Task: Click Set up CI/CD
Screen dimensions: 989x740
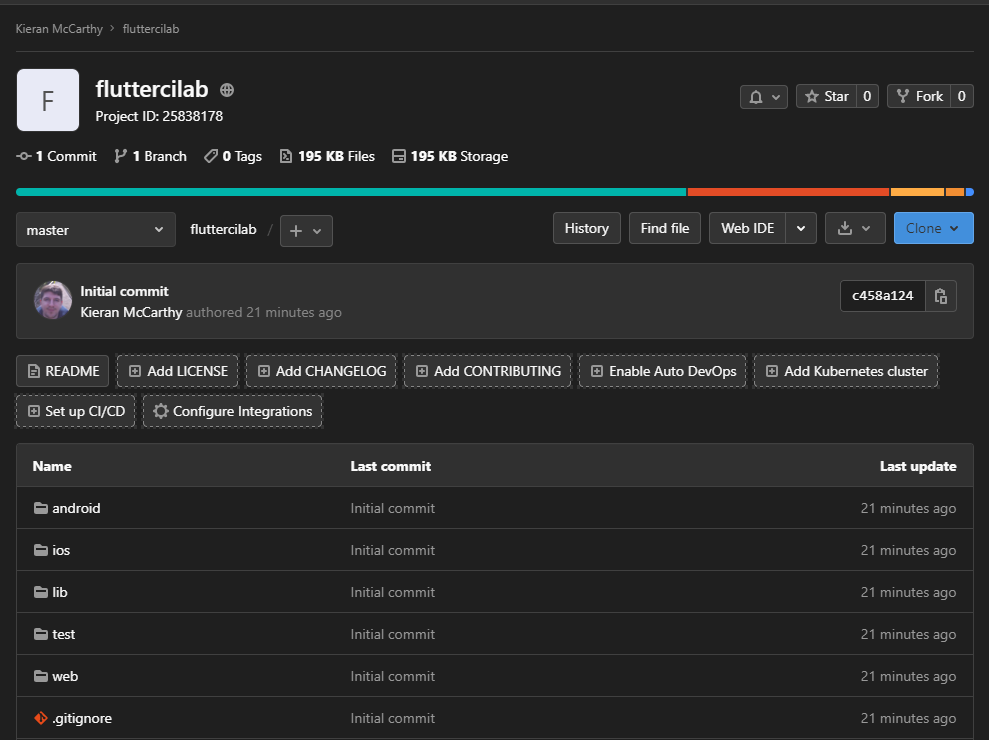Action: tap(76, 411)
